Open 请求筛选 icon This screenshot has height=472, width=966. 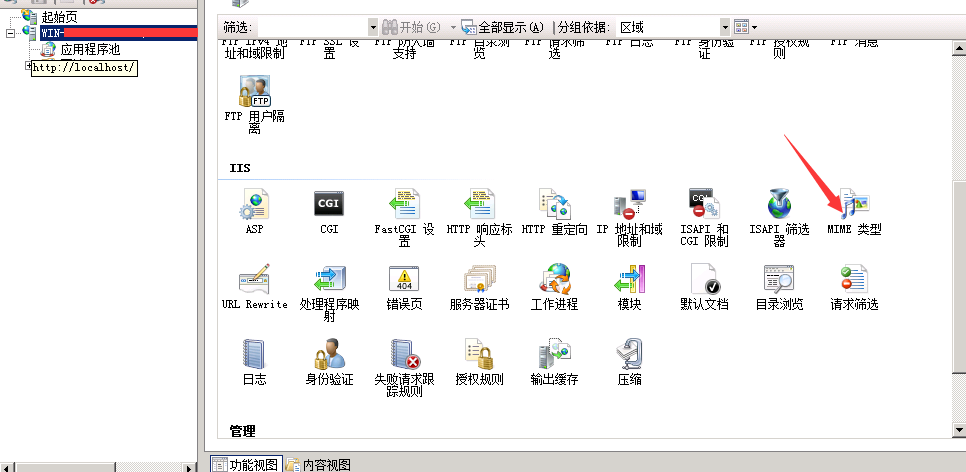click(854, 279)
